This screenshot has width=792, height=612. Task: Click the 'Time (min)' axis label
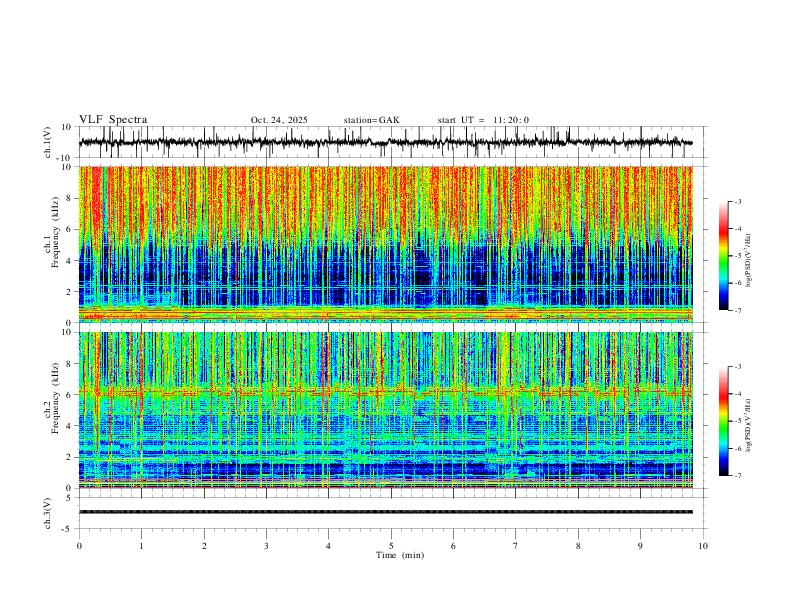pyautogui.click(x=400, y=555)
